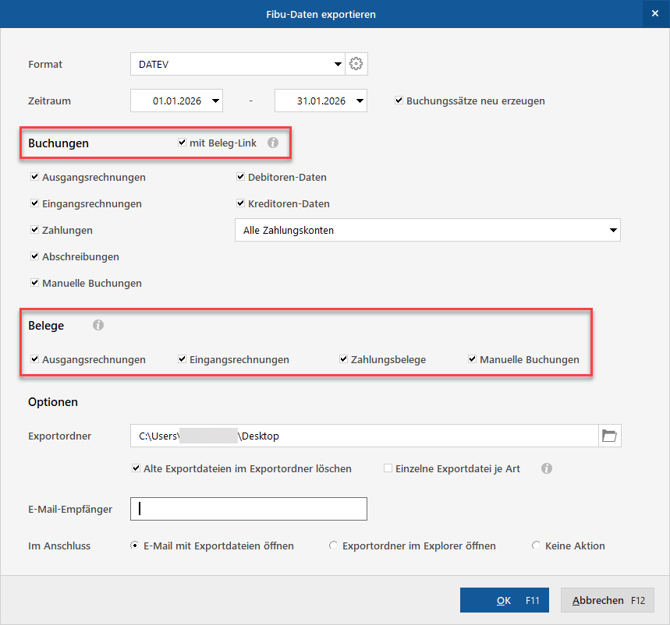This screenshot has height=625, width=670.
Task: Click info icon next to mit Beleg-Link
Action: pos(273,143)
